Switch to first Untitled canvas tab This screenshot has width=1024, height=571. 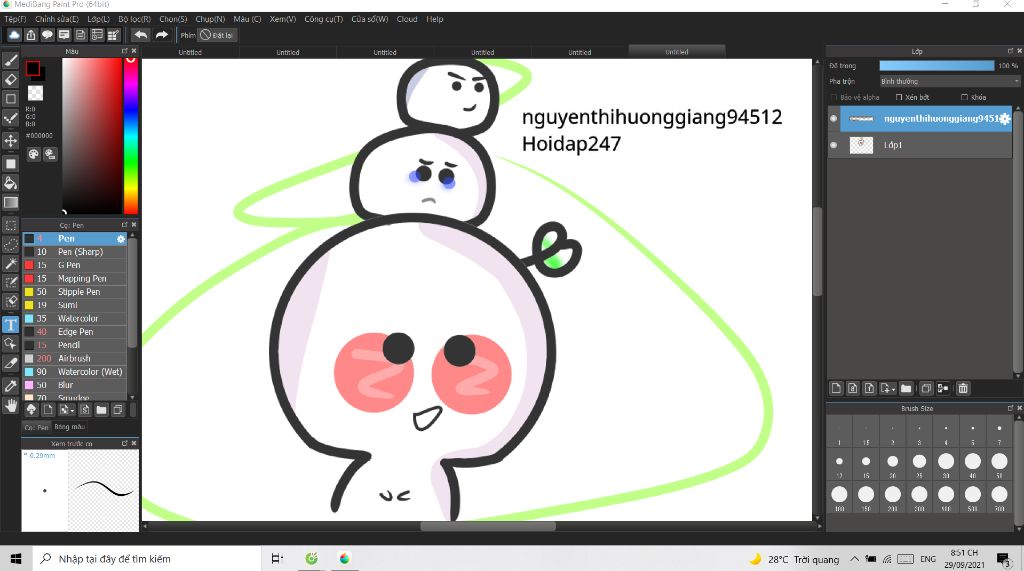[x=190, y=52]
